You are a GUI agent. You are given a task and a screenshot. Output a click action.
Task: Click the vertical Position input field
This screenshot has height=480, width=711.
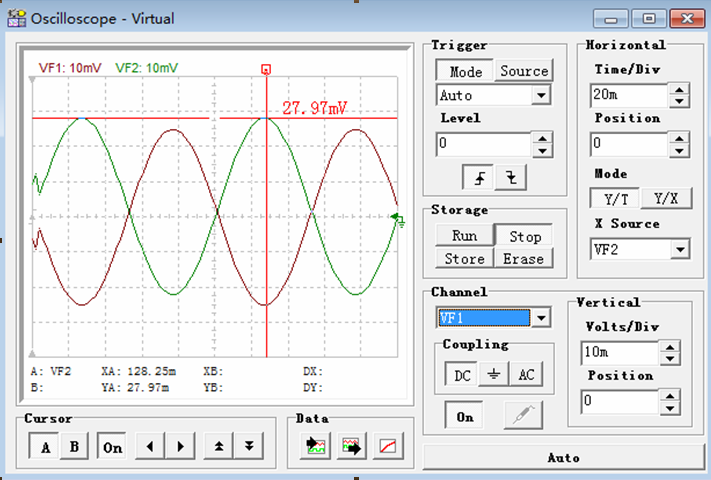[620, 402]
